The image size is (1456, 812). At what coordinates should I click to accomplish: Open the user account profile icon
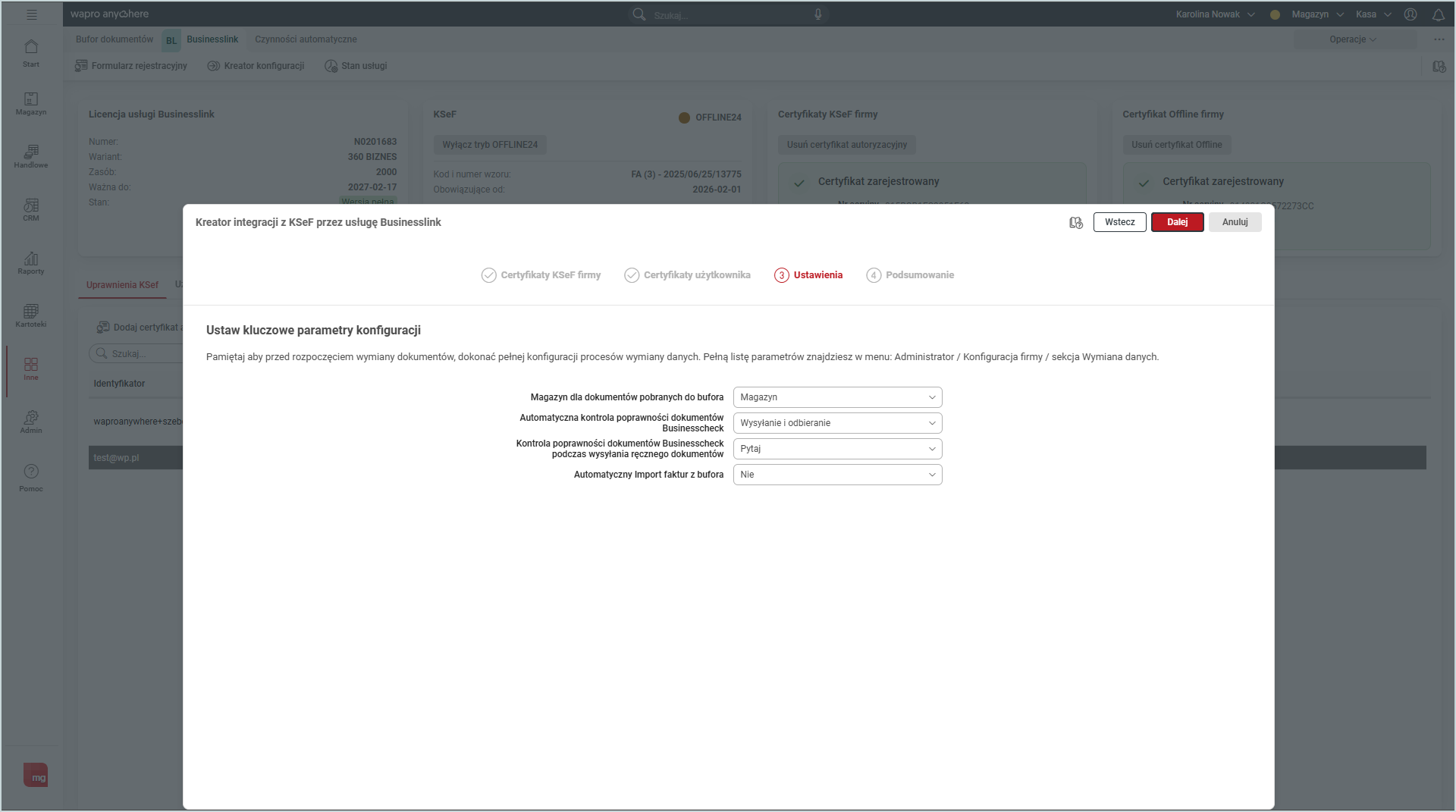(x=1410, y=14)
